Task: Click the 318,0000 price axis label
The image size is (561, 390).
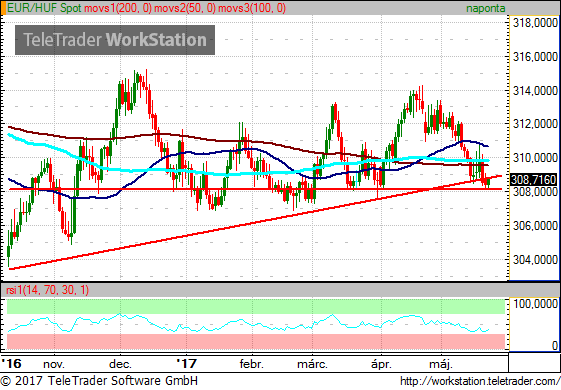Action: coord(535,23)
